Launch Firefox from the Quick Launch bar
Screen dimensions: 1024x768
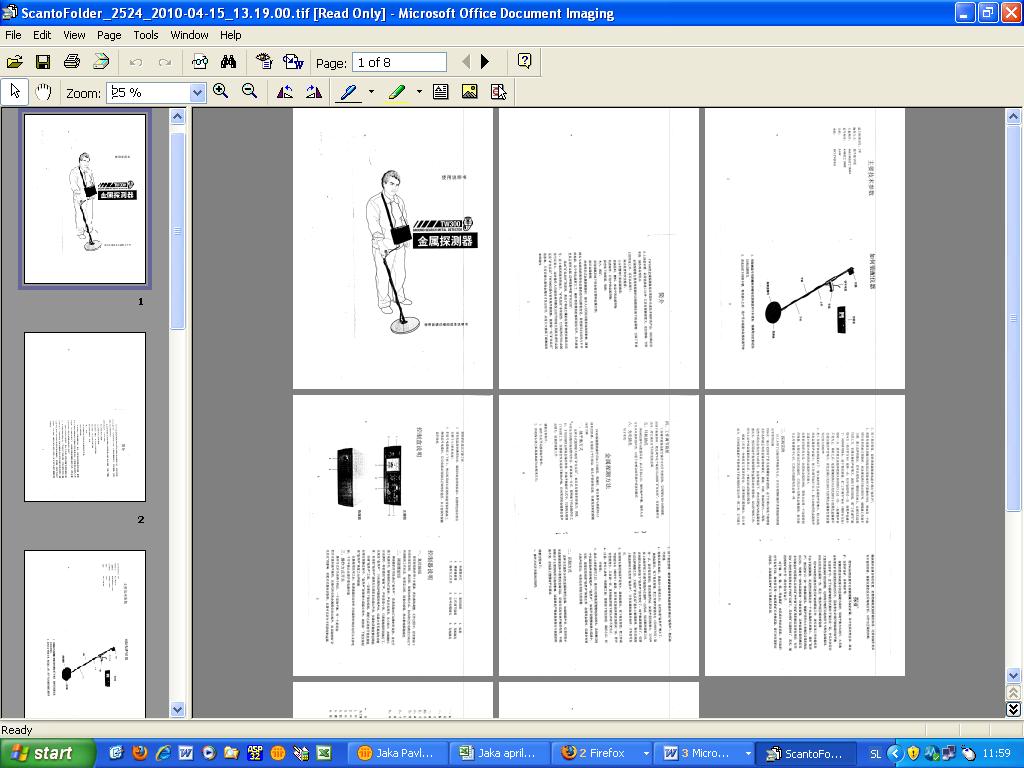pyautogui.click(x=139, y=753)
